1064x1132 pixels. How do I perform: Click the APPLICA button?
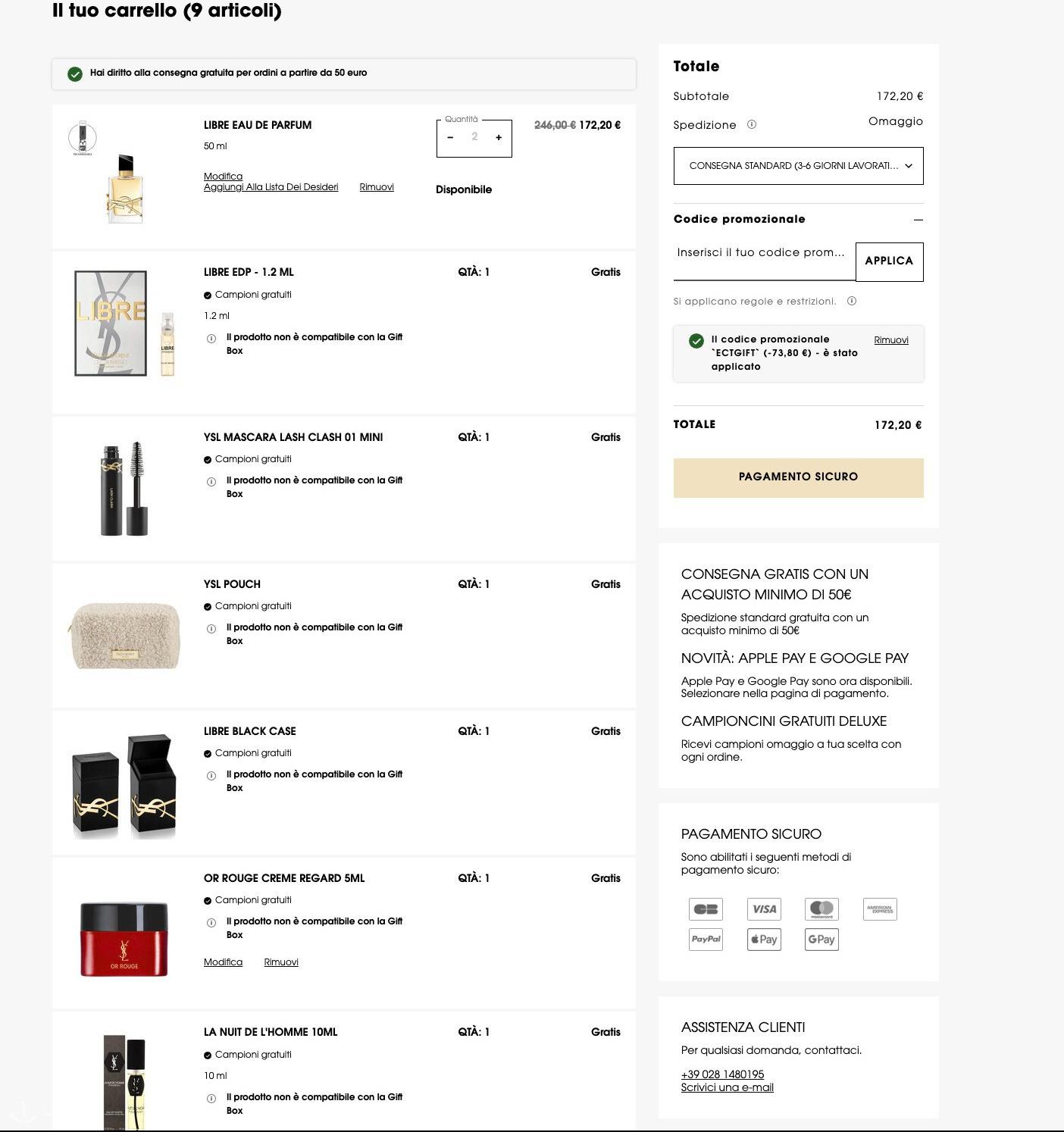click(x=889, y=261)
